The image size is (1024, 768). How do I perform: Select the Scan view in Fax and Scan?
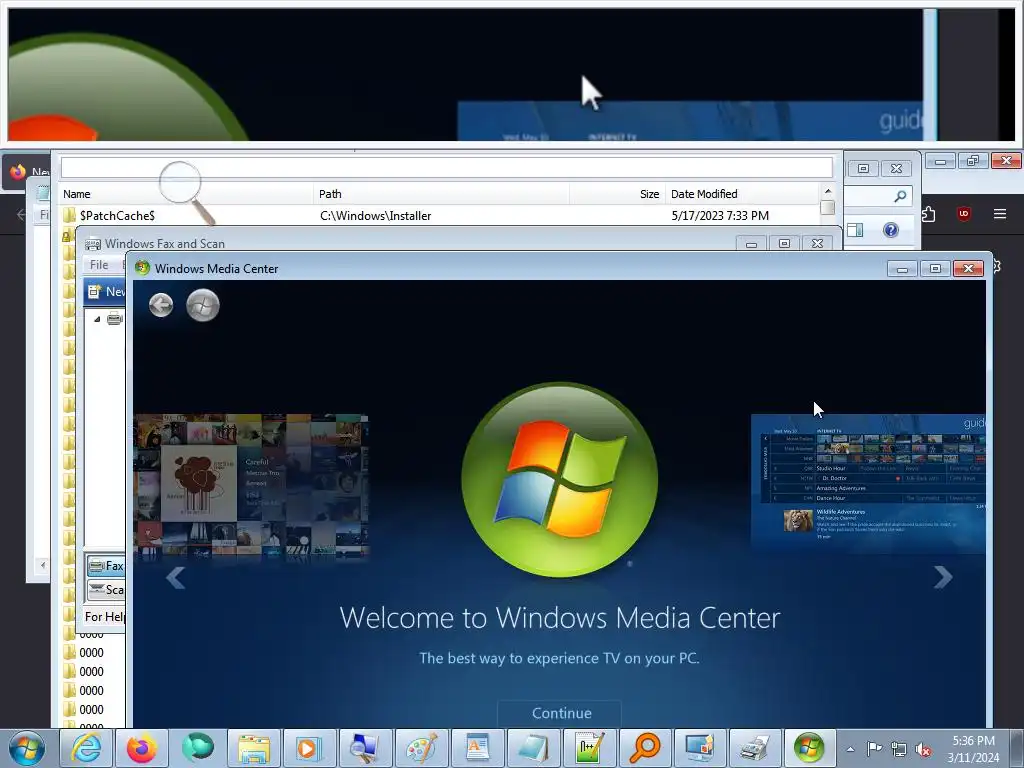click(106, 590)
